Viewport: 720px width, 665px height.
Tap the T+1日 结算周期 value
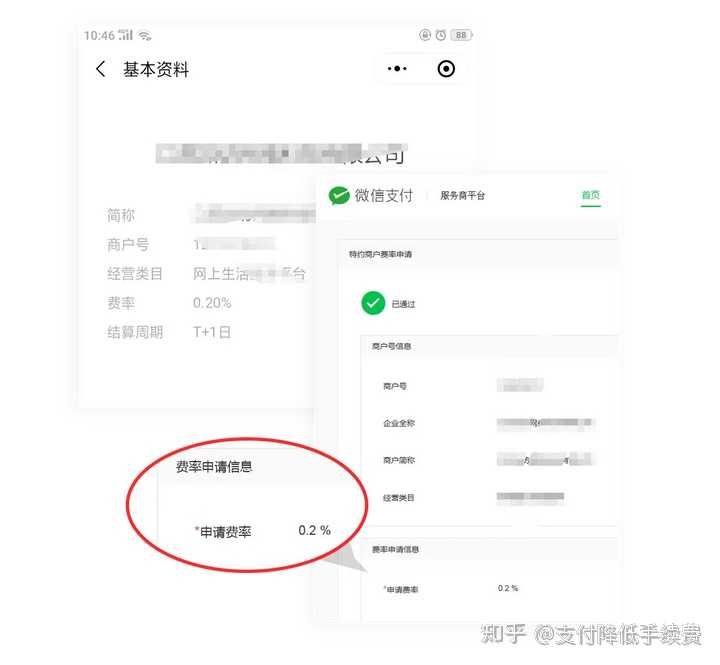pos(212,332)
